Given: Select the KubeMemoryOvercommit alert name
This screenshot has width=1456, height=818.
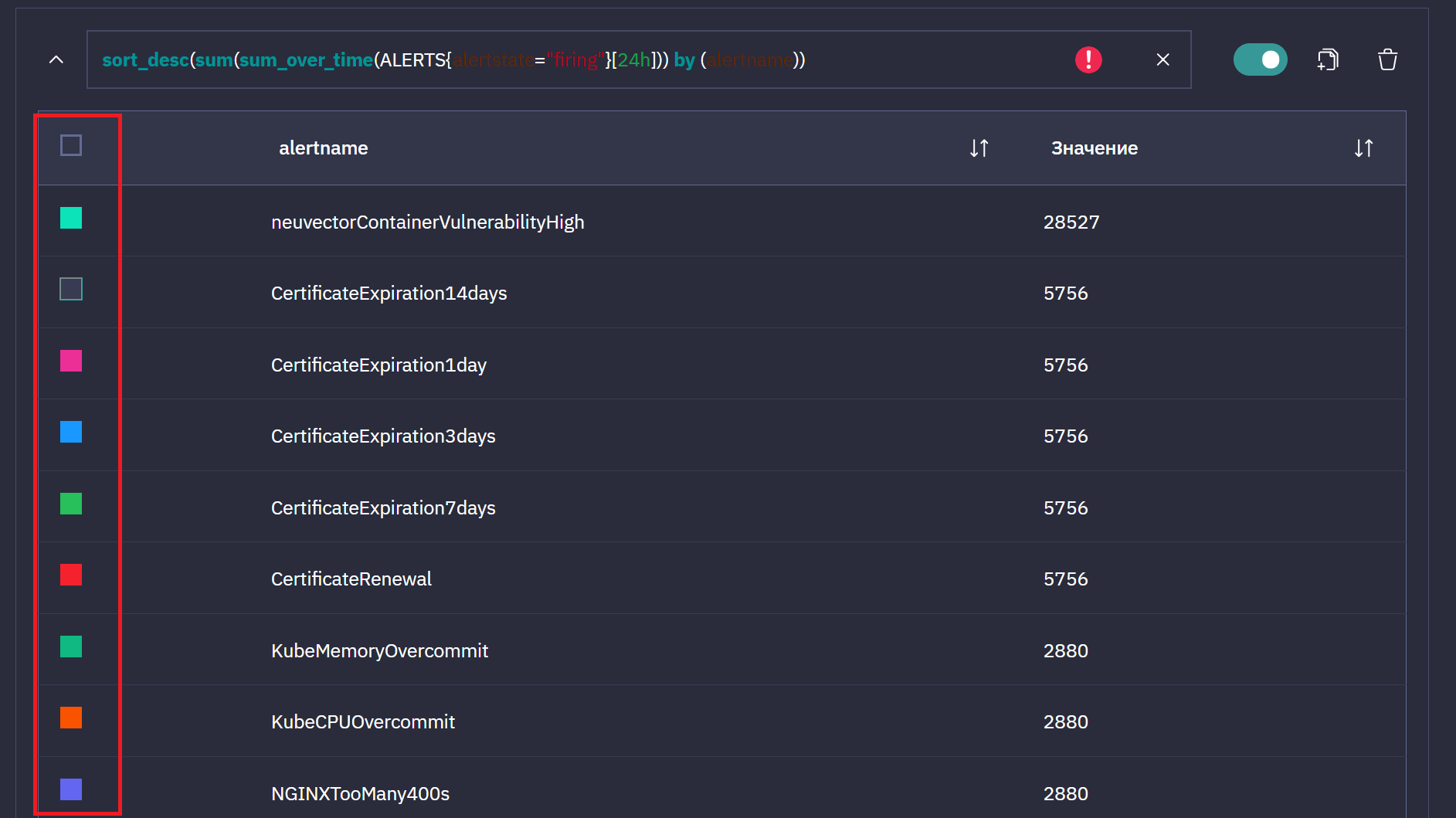Looking at the screenshot, I should (379, 651).
